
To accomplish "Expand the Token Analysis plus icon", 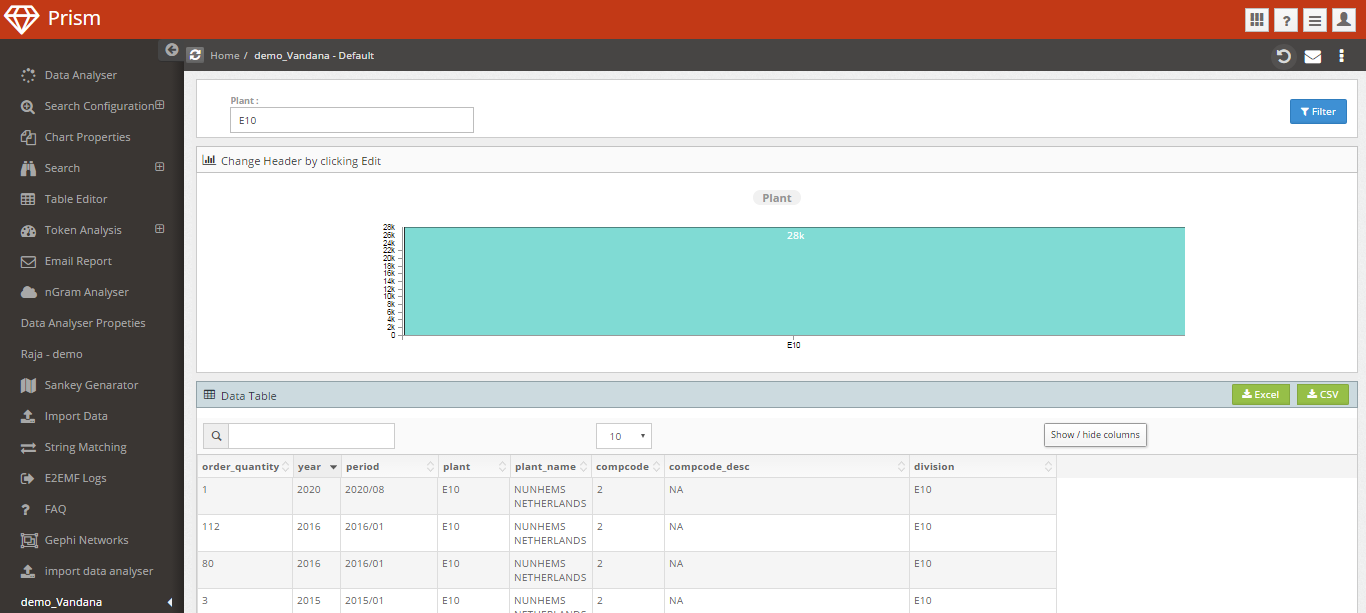I will point(160,229).
